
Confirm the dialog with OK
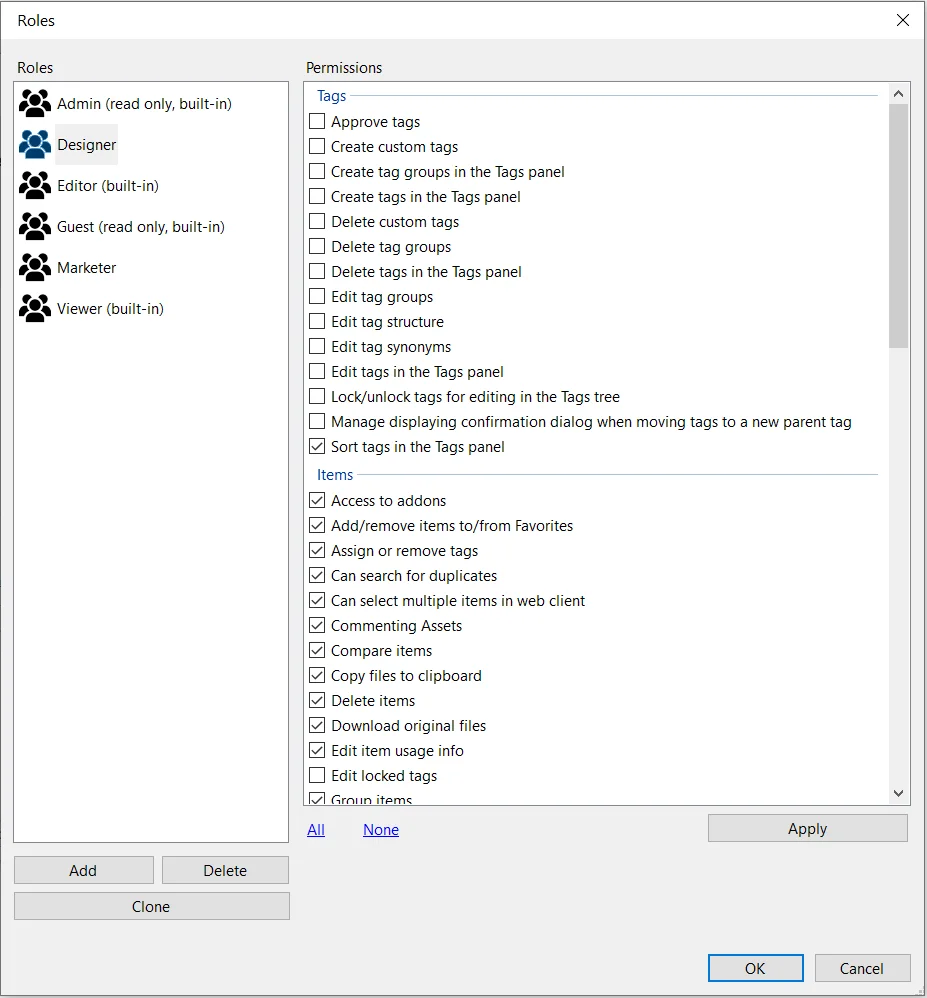(x=755, y=968)
